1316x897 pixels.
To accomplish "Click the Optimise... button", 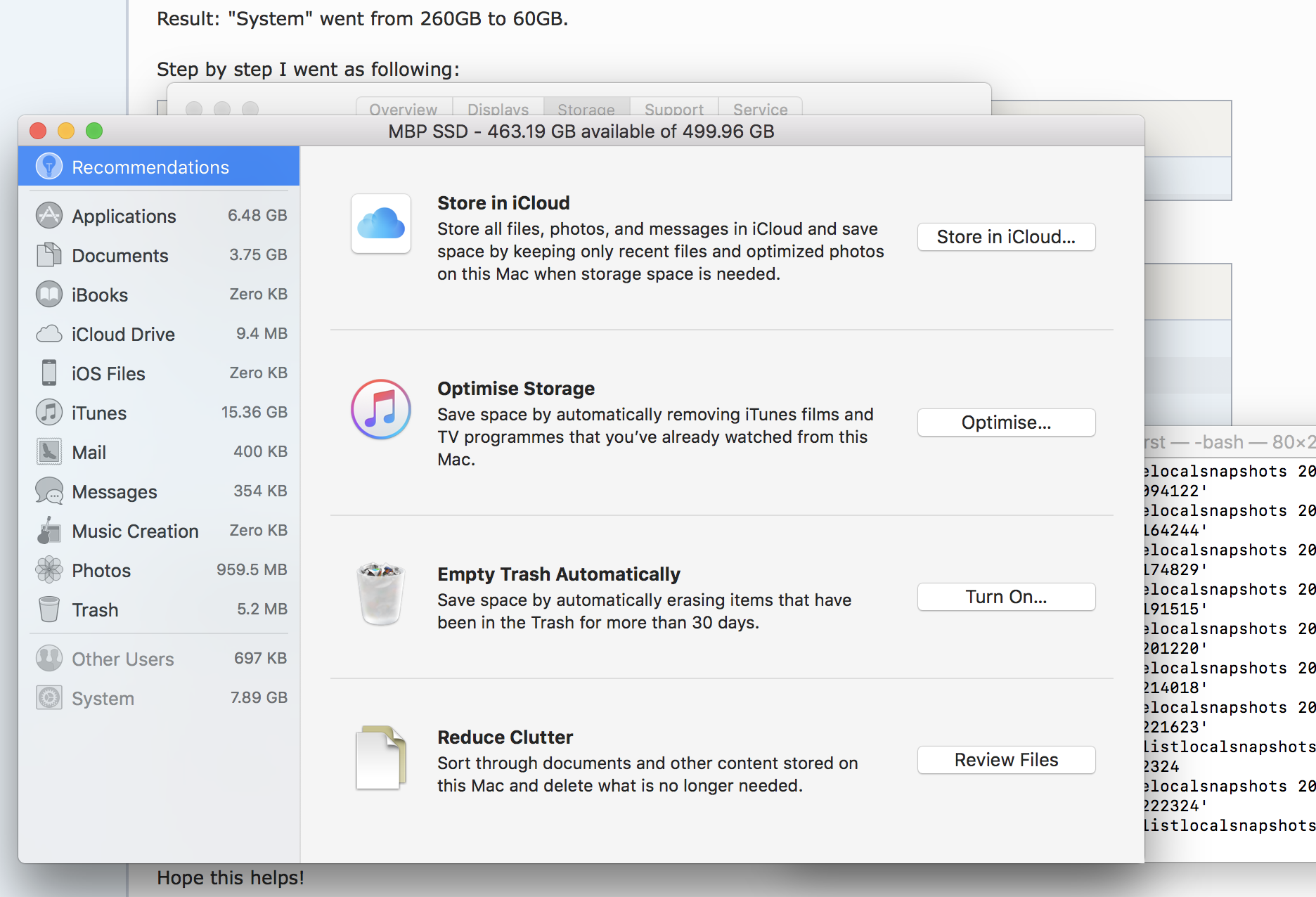I will 1006,422.
